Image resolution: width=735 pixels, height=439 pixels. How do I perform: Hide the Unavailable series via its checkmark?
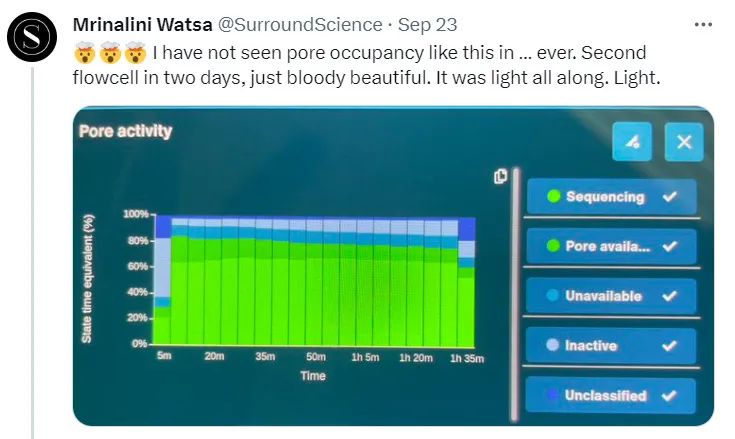(x=670, y=296)
